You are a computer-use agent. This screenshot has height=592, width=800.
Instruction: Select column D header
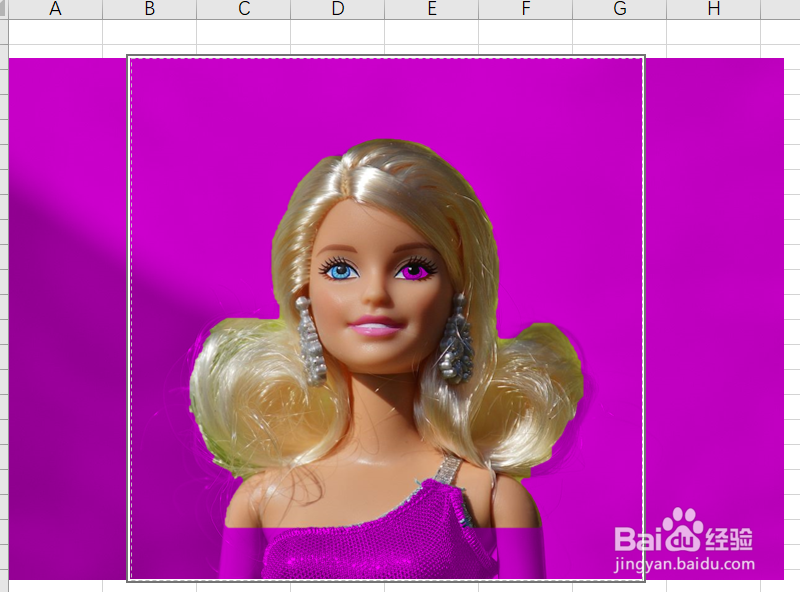(x=338, y=9)
